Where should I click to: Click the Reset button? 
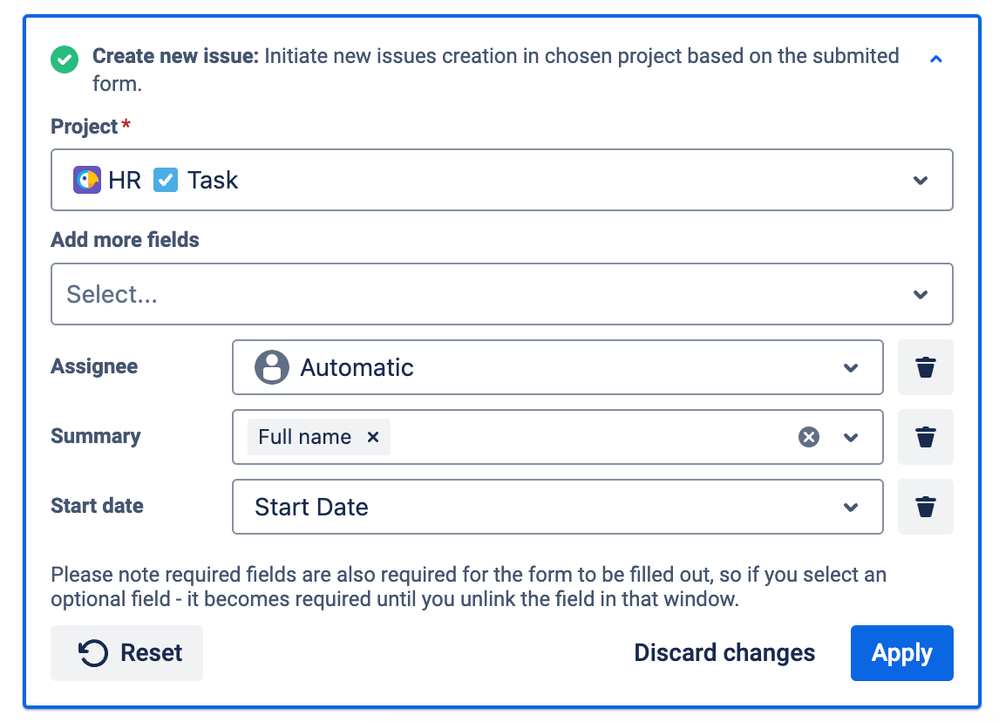(127, 653)
